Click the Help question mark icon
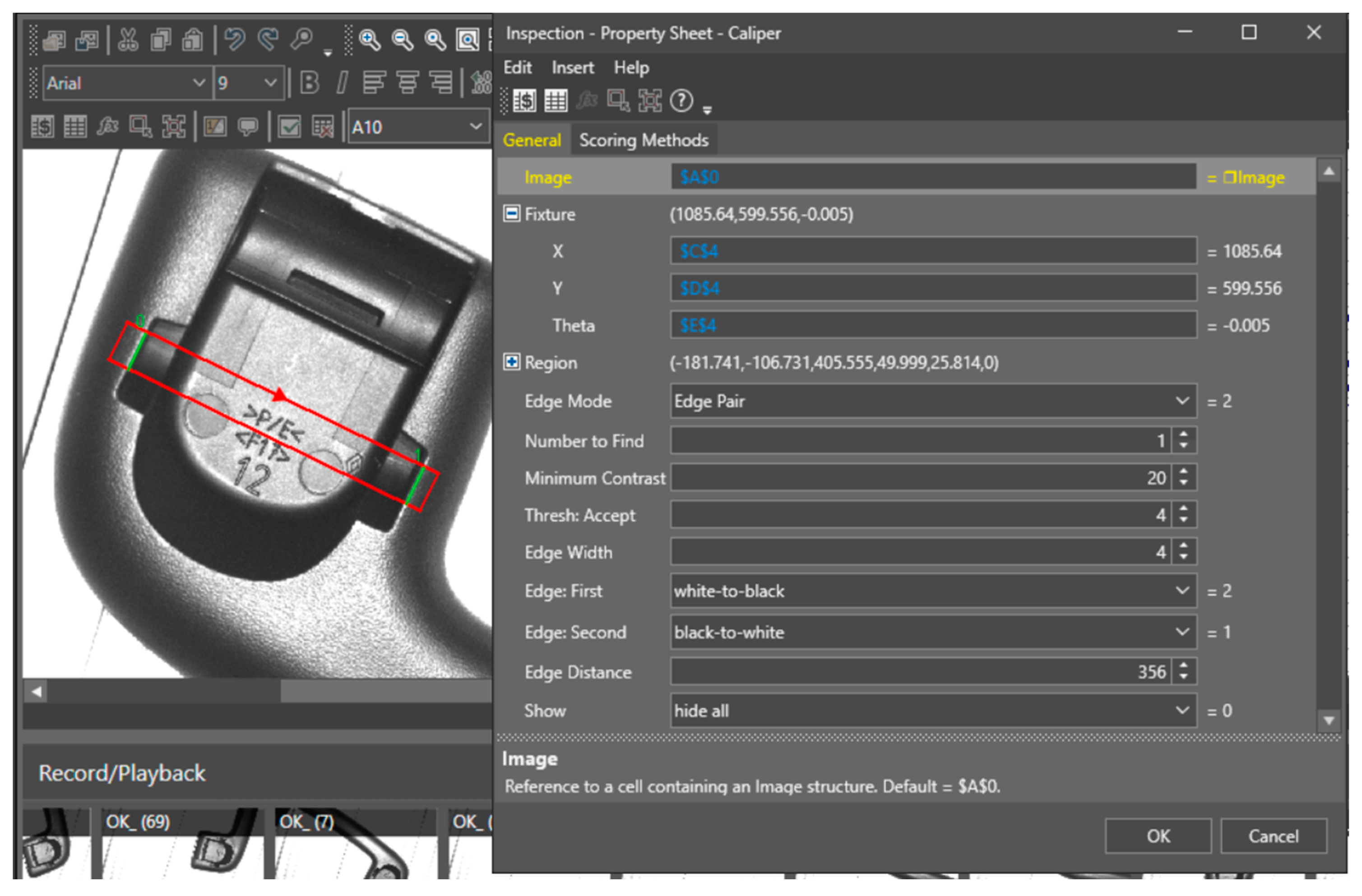 click(681, 101)
